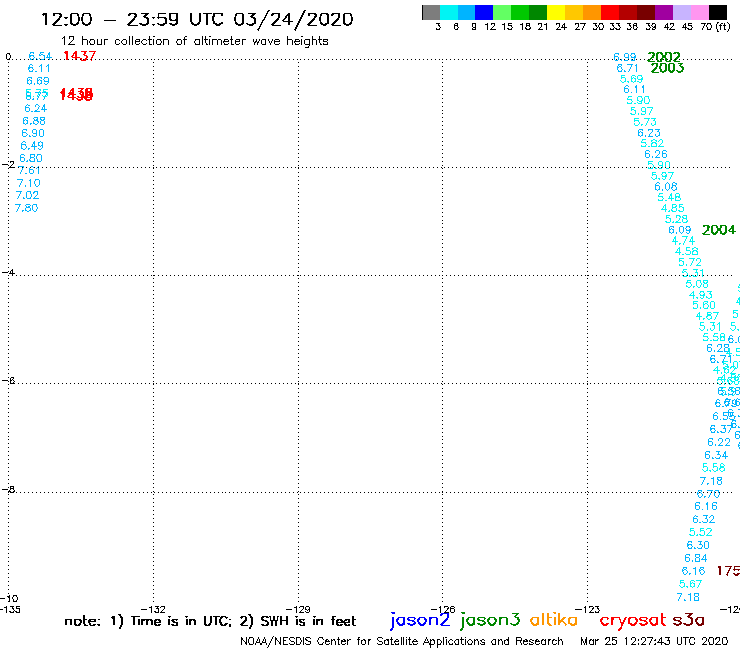The height and width of the screenshot is (650, 740).
Task: Click the green 2004 pass time label
Action: click(719, 230)
